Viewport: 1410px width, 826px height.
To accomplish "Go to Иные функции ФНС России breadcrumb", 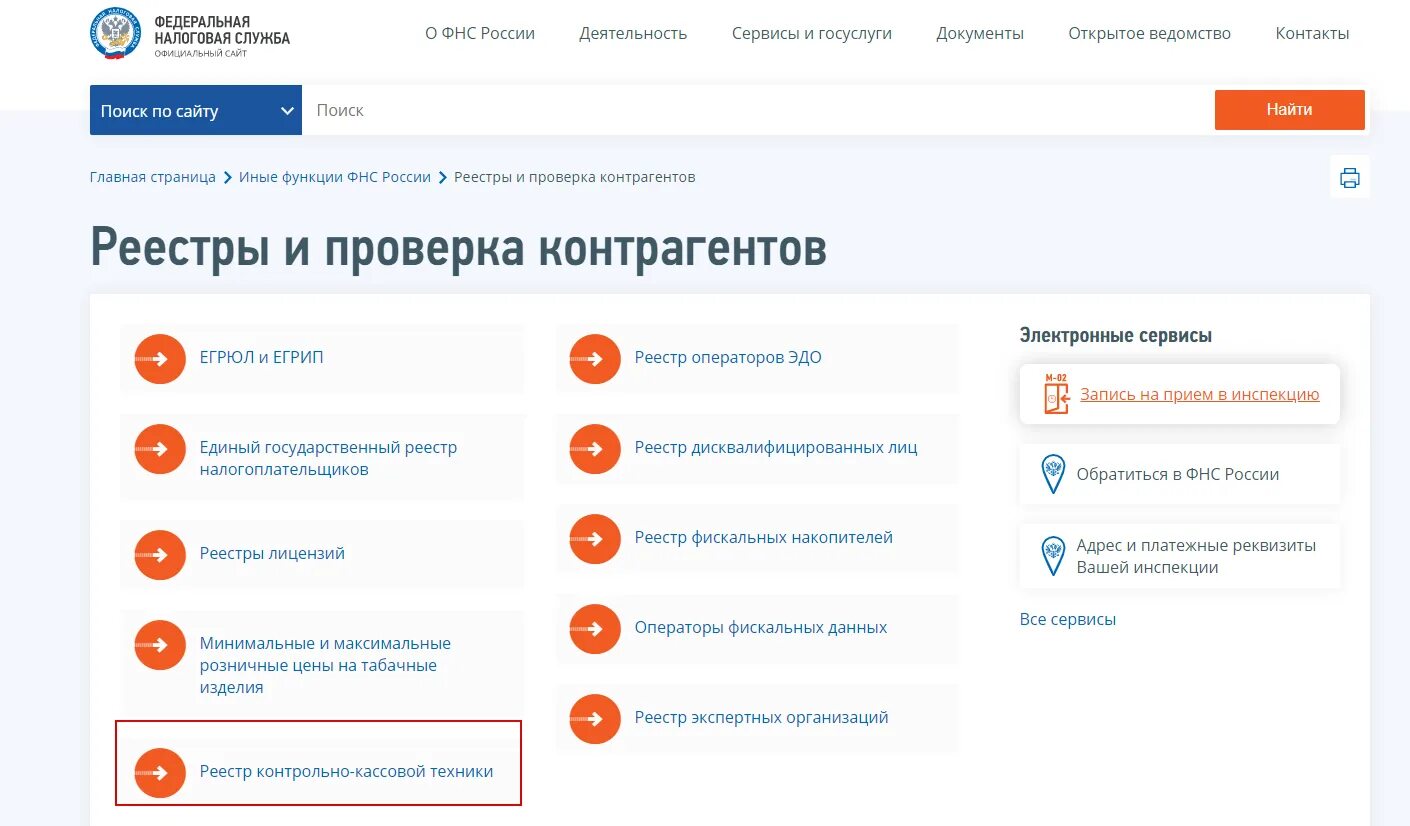I will 335,177.
